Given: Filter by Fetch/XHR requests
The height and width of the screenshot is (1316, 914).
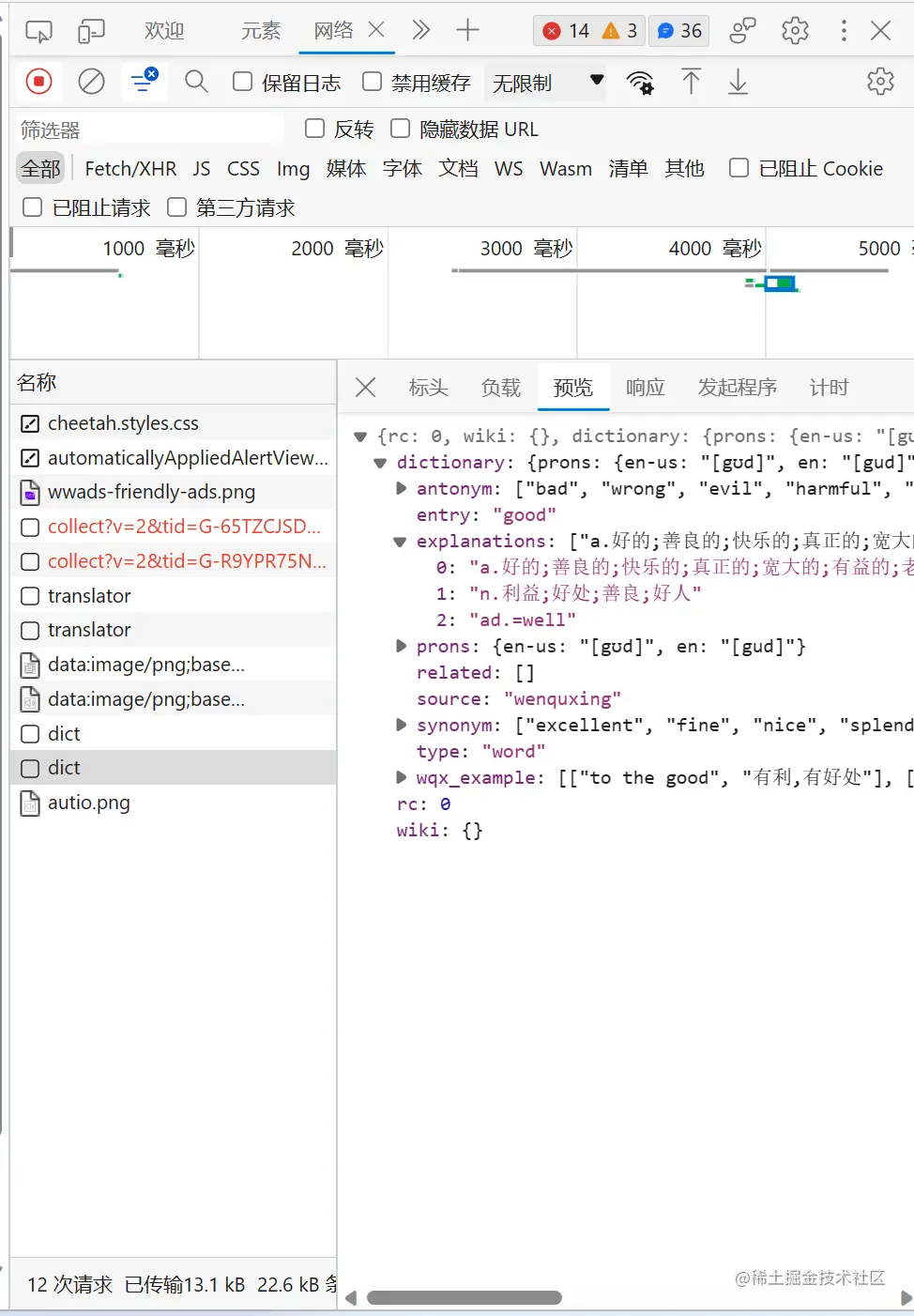Looking at the screenshot, I should click(130, 169).
